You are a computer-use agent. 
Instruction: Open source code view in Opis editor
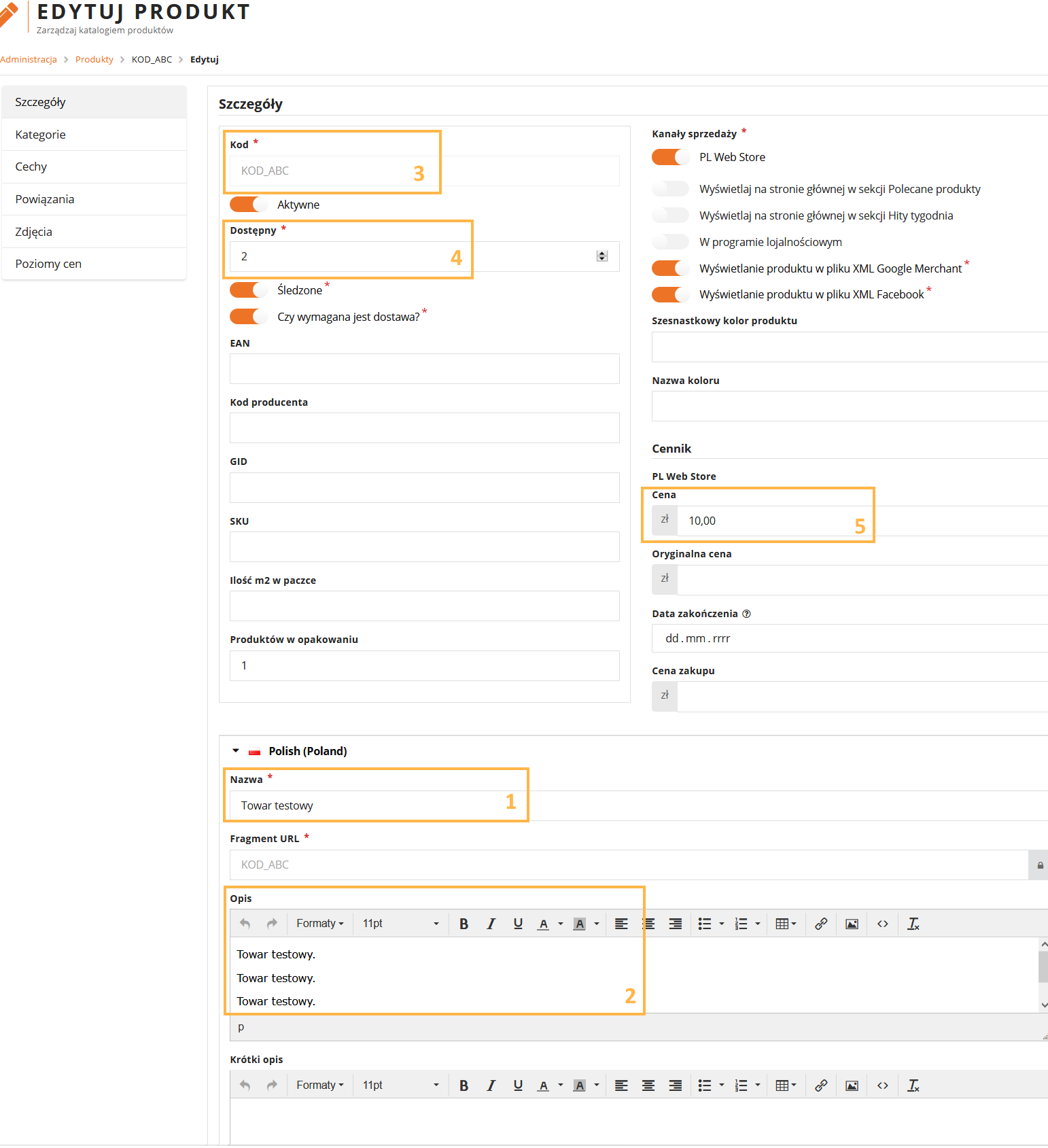coord(882,924)
